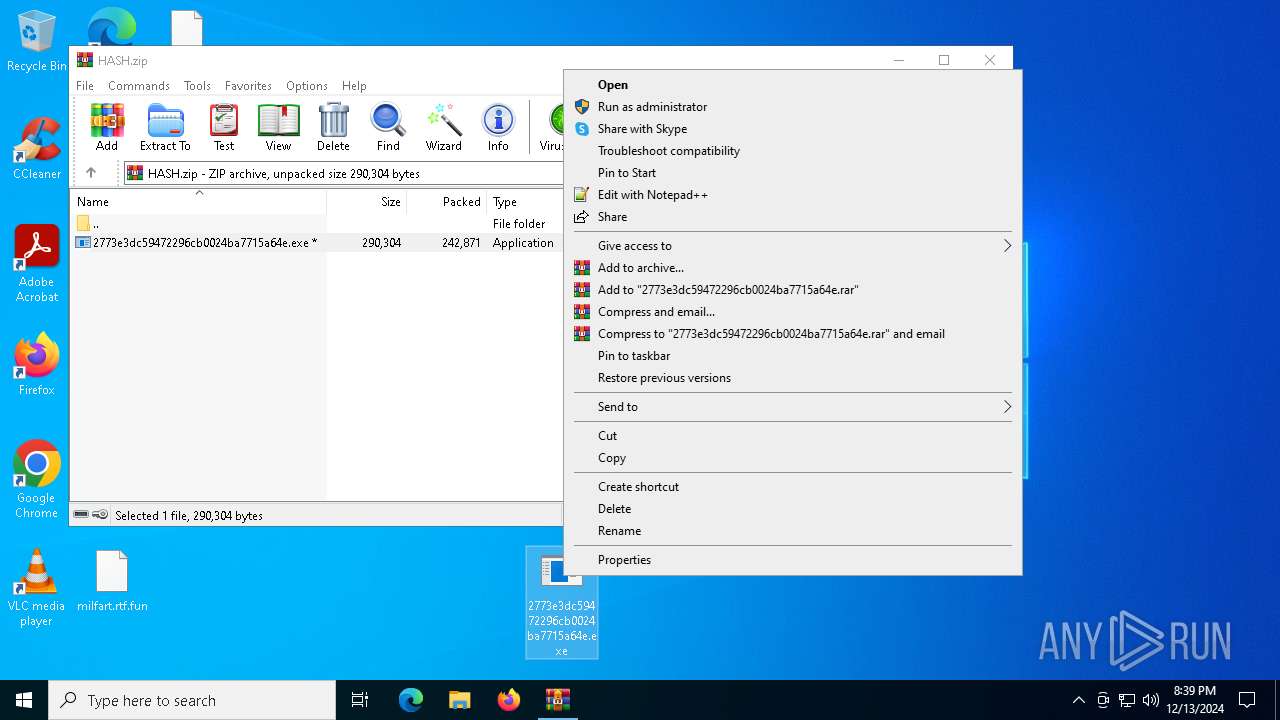The width and height of the screenshot is (1280, 720).
Task: Open the Help menu
Action: pyautogui.click(x=354, y=86)
